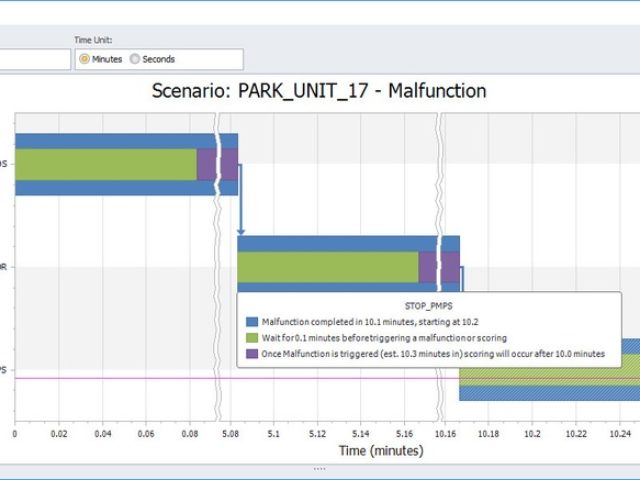This screenshot has height=480, width=640.
Task: Click the 5.14 axis tick label
Action: pos(361,433)
